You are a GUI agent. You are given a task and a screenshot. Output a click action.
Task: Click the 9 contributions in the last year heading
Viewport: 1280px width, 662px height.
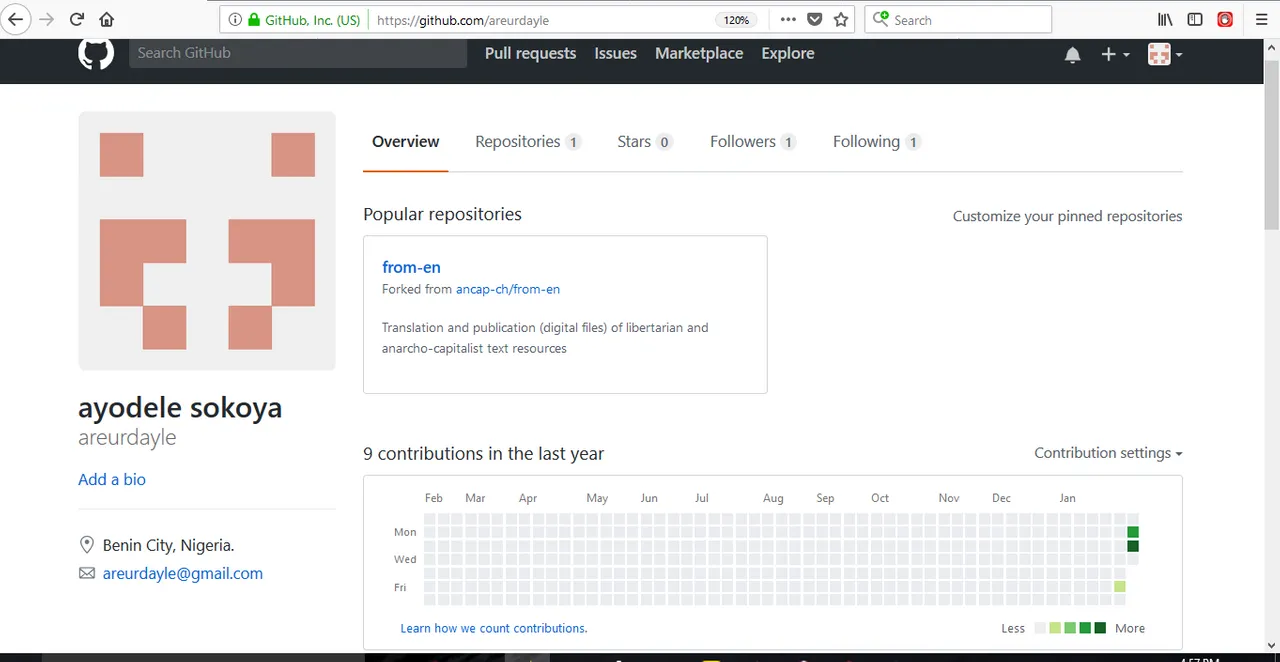click(484, 454)
